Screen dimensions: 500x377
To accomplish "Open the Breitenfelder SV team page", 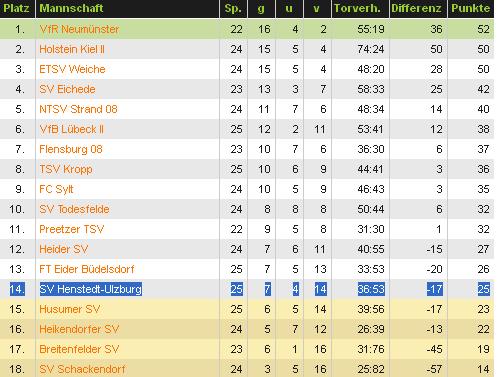I will coord(79,349).
